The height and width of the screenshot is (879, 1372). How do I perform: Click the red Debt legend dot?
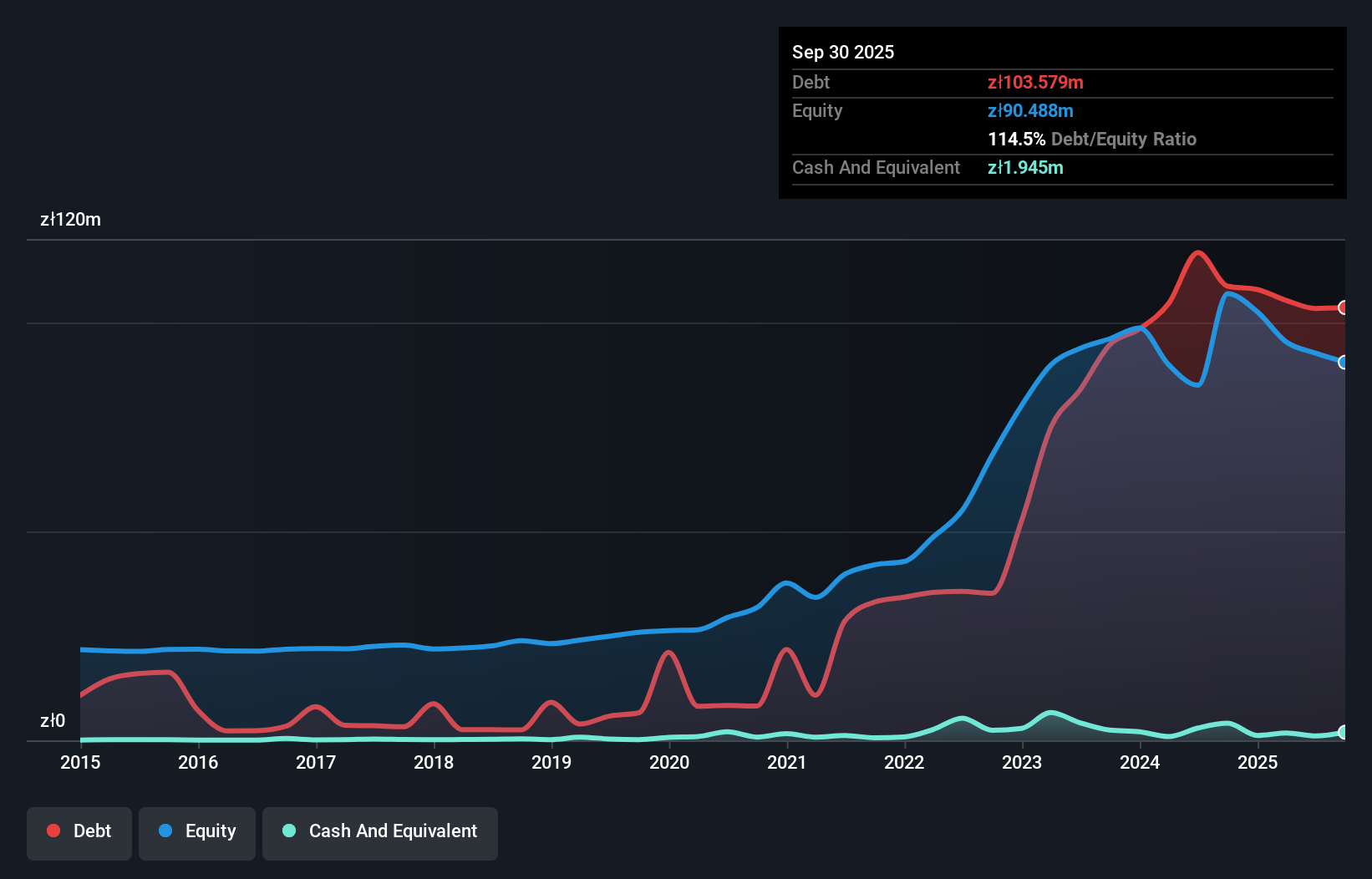(x=53, y=831)
